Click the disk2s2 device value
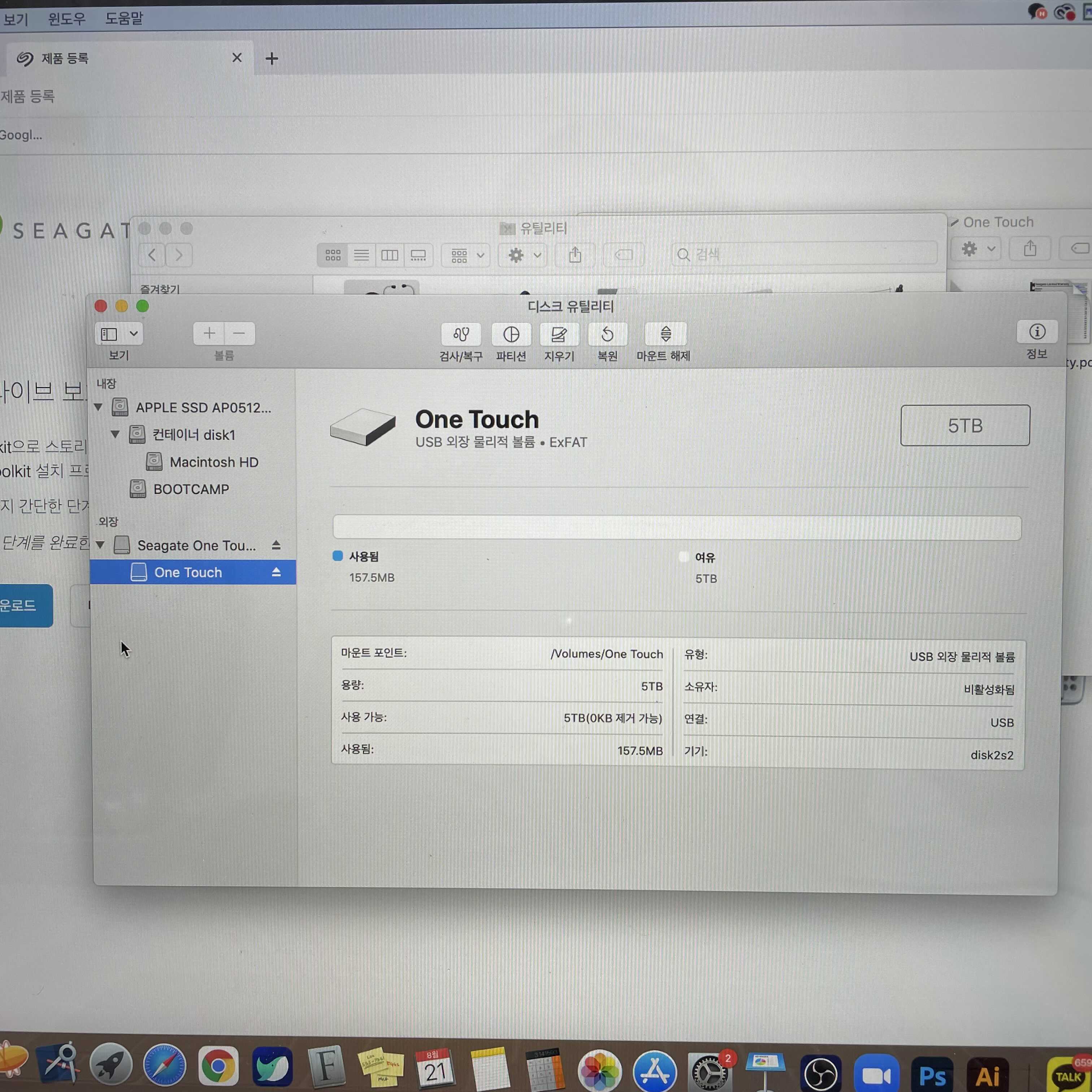Viewport: 1092px width, 1092px height. click(x=992, y=755)
